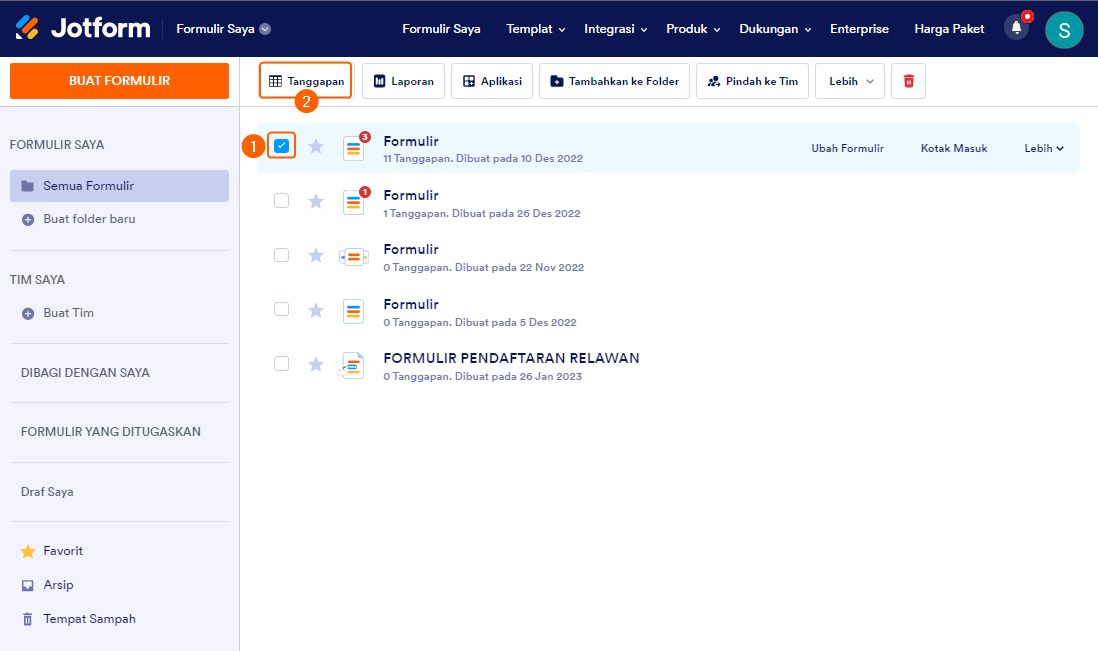Open the notification bell icon
Image resolution: width=1098 pixels, height=651 pixels.
pos(1016,28)
